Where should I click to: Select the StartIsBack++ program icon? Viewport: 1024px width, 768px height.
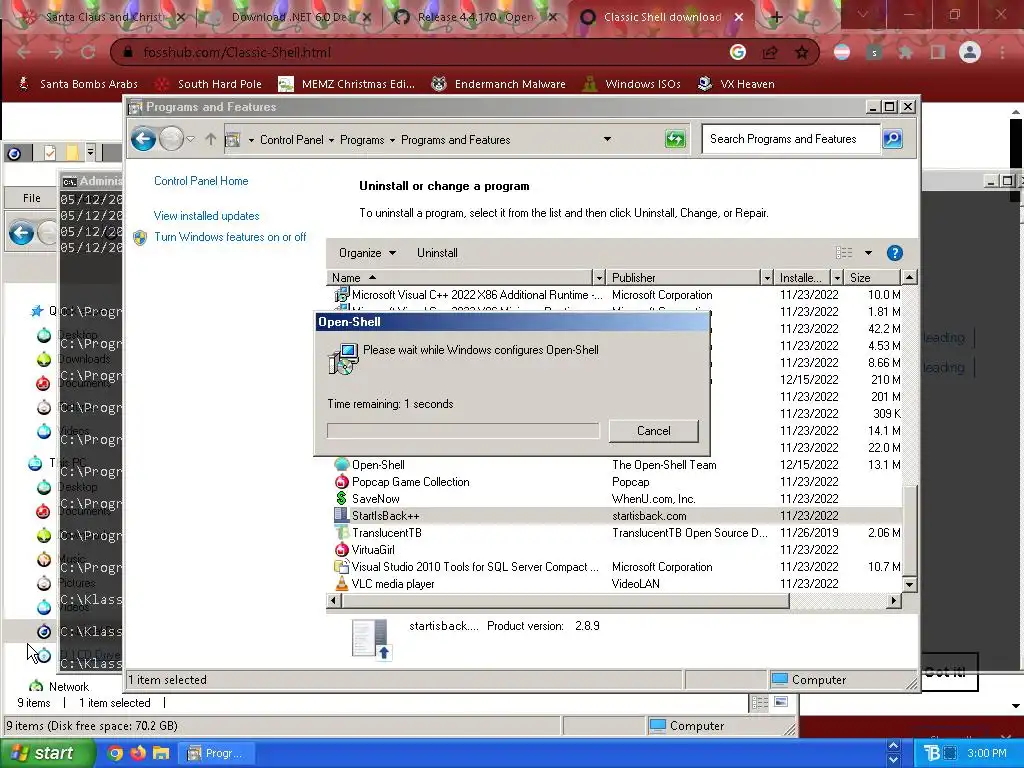click(342, 515)
